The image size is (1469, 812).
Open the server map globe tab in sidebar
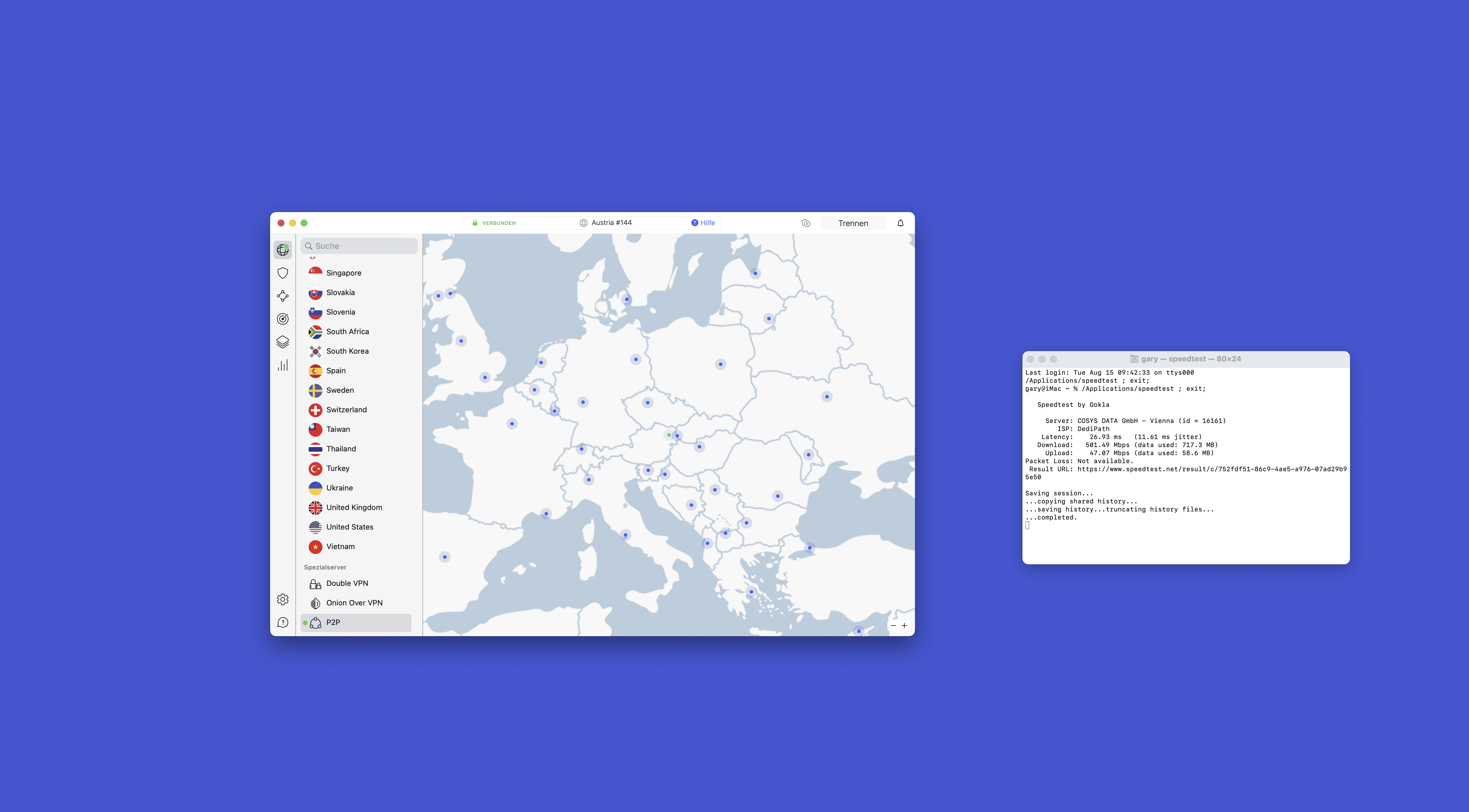[x=283, y=250]
